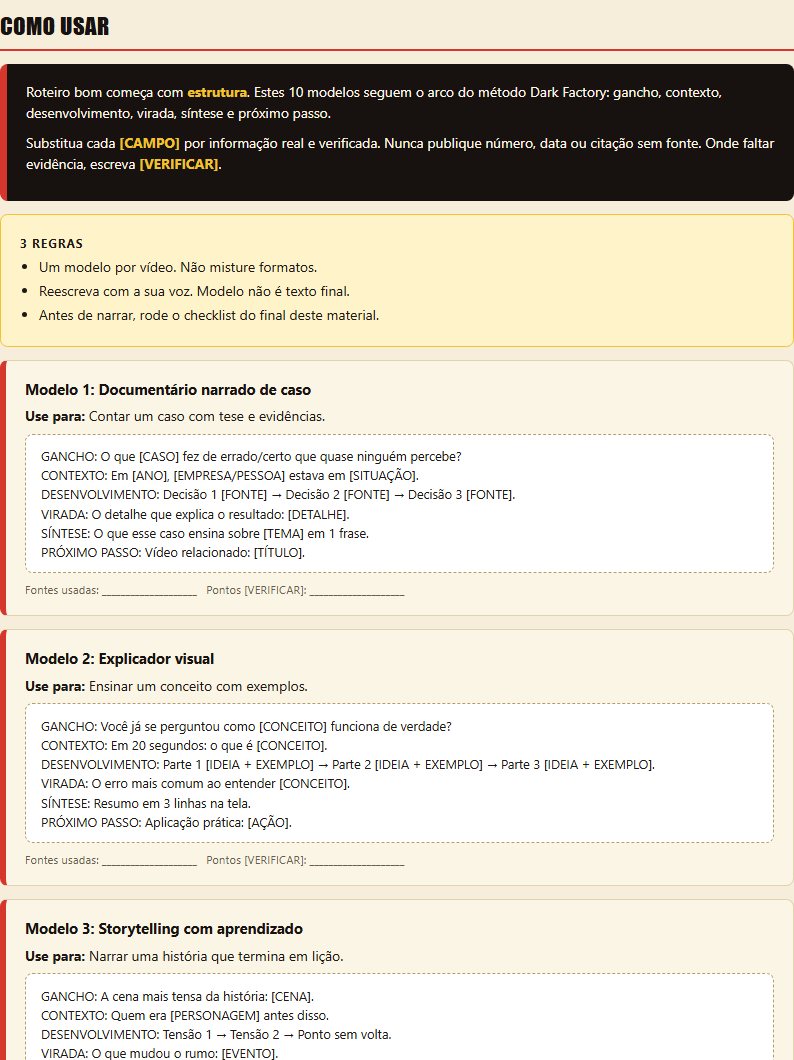The height and width of the screenshot is (1060, 794).
Task: Click title 'Modelo 1: Documentário narrado de caso'
Action: [168, 390]
